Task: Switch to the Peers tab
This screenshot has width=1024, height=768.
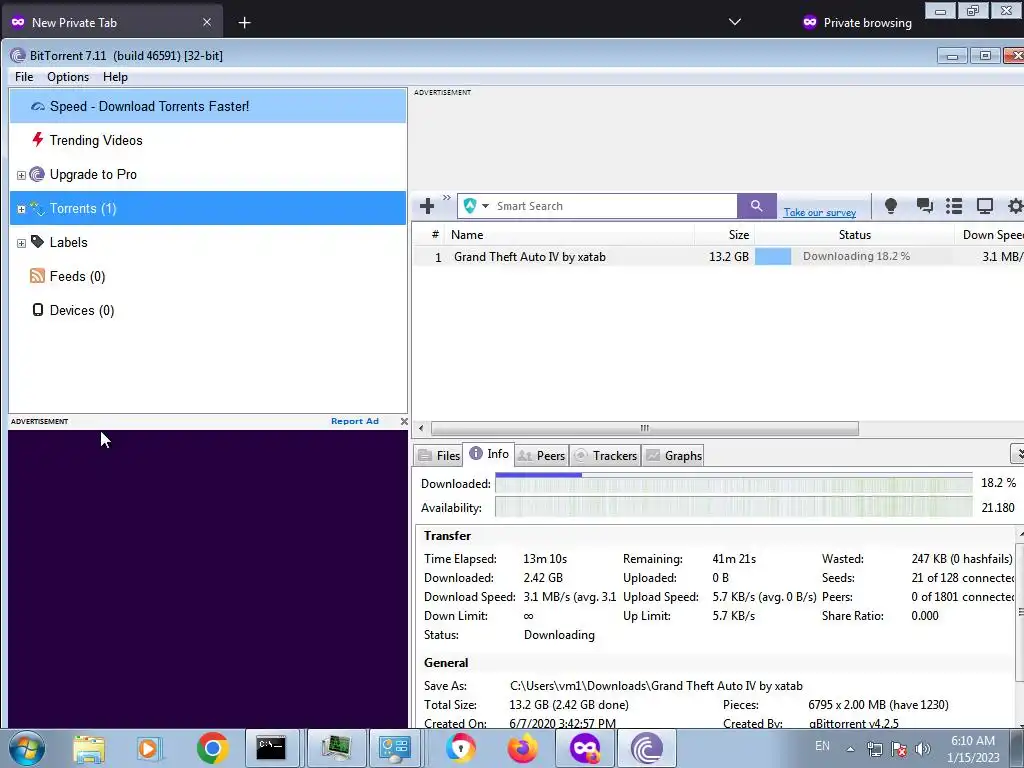Action: 541,455
